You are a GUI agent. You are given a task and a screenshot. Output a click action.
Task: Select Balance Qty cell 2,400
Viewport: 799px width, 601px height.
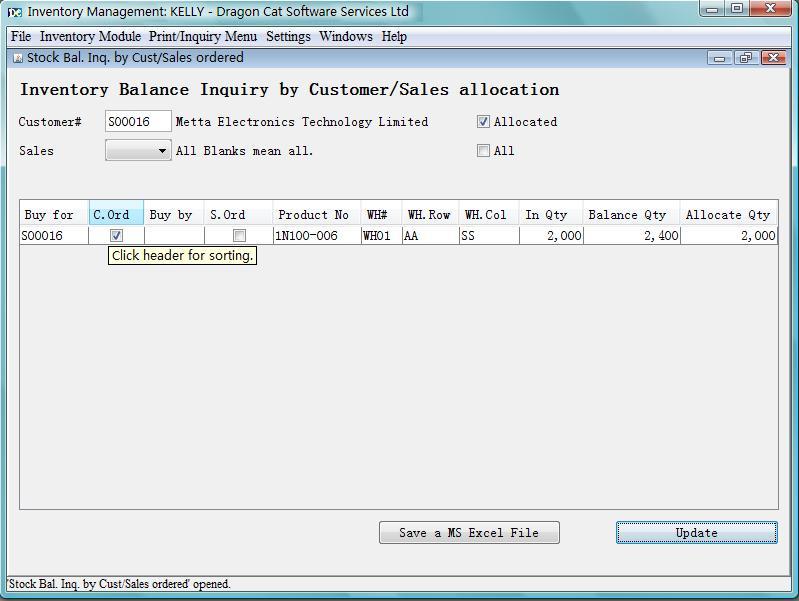click(x=632, y=236)
